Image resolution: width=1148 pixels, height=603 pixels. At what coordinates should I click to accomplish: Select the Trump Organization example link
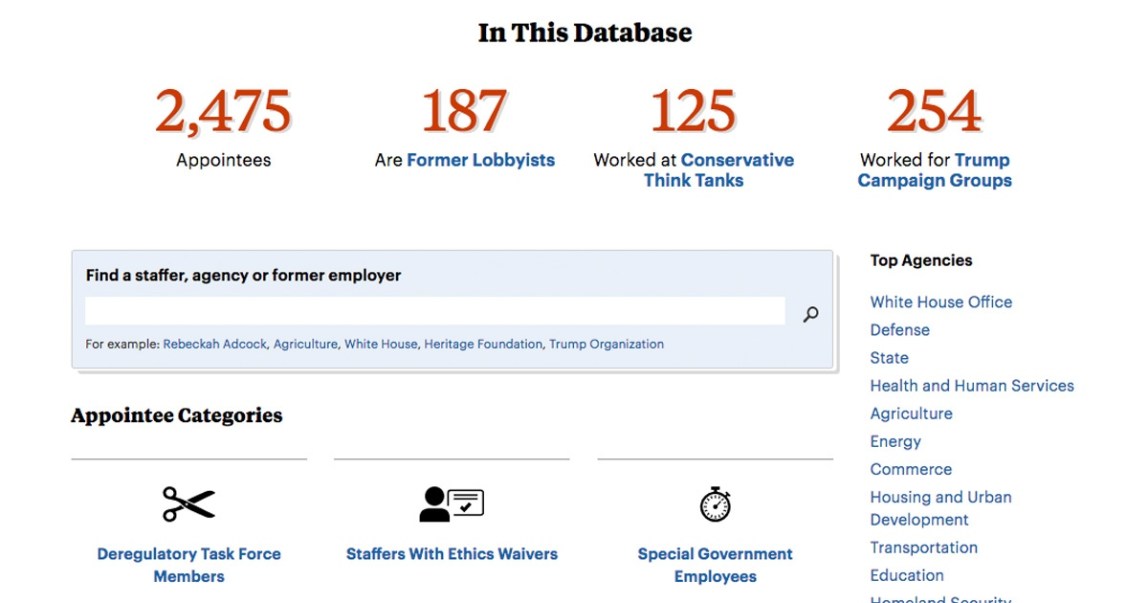point(607,344)
